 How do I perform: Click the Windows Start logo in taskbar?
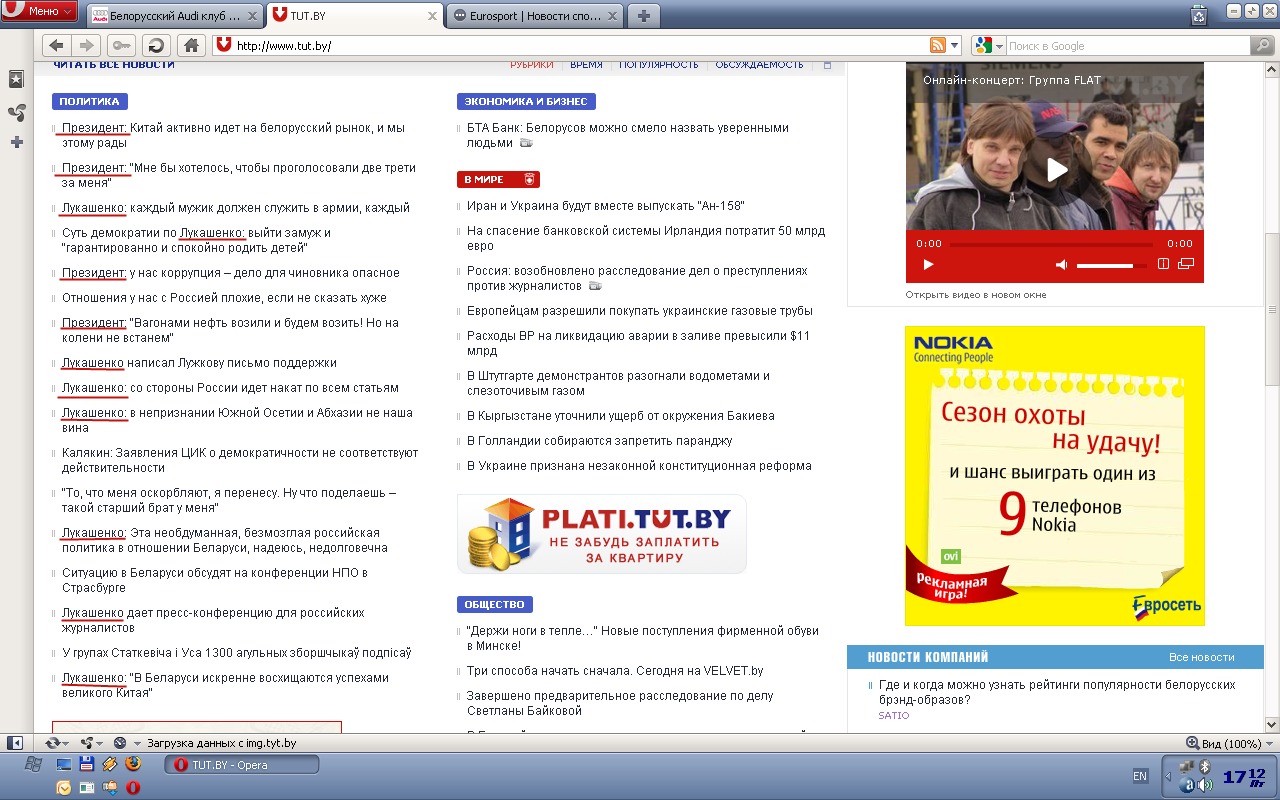click(32, 764)
